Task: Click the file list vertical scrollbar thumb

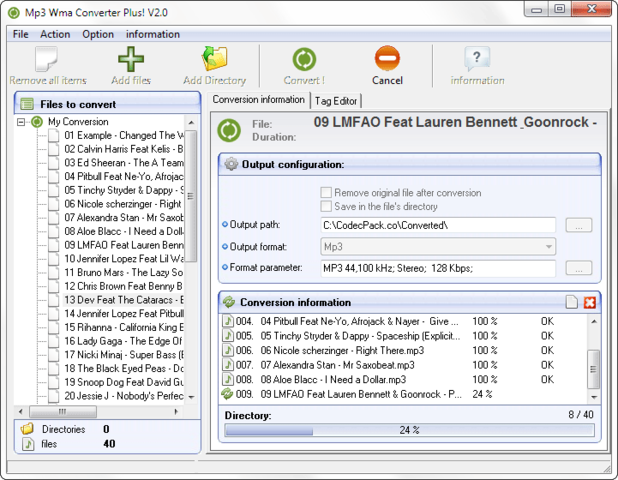Action: [191, 196]
